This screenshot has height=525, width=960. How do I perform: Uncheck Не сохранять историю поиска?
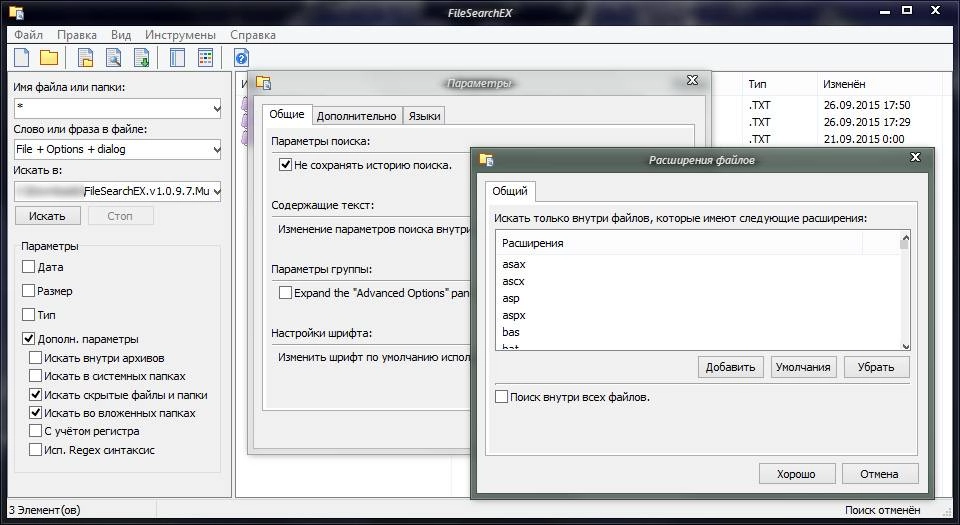285,165
